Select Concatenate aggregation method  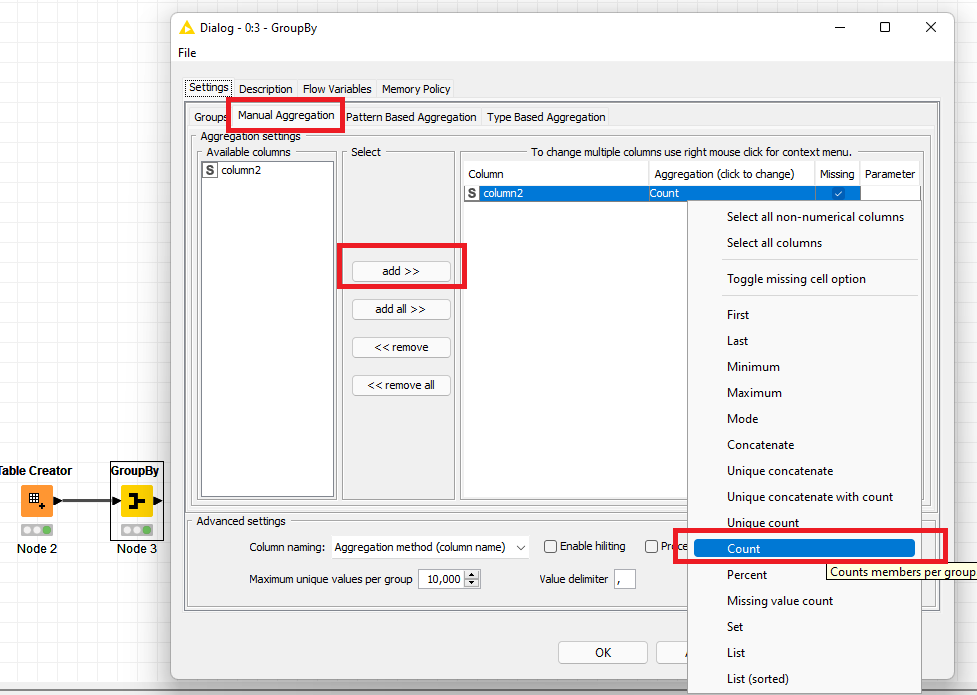point(760,445)
